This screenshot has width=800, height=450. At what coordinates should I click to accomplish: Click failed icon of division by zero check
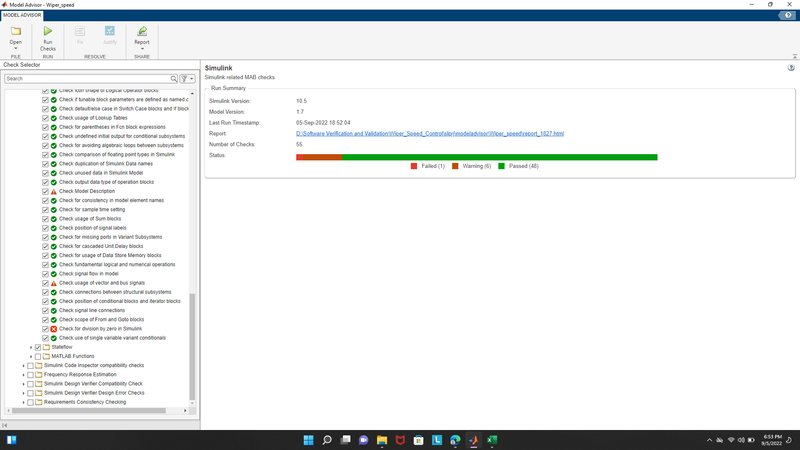(54, 329)
